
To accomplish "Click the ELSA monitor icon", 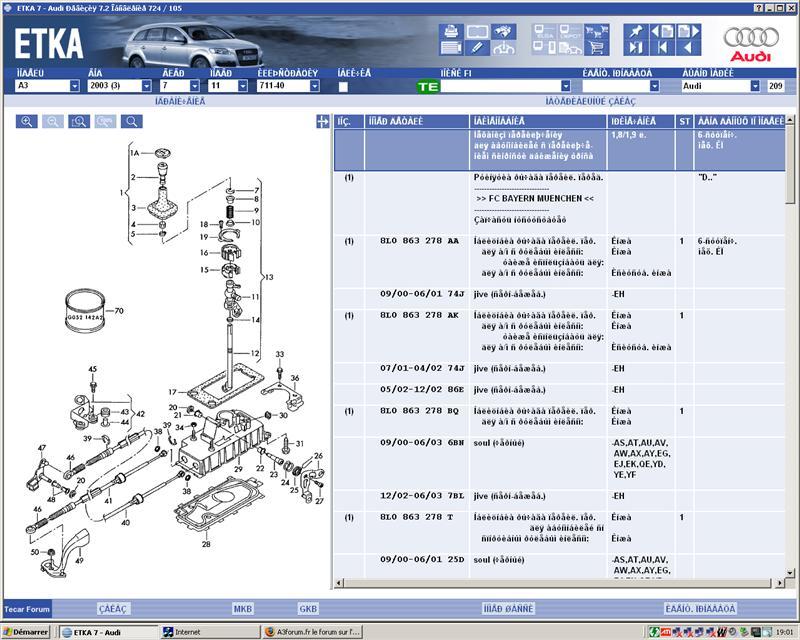I will (544, 32).
